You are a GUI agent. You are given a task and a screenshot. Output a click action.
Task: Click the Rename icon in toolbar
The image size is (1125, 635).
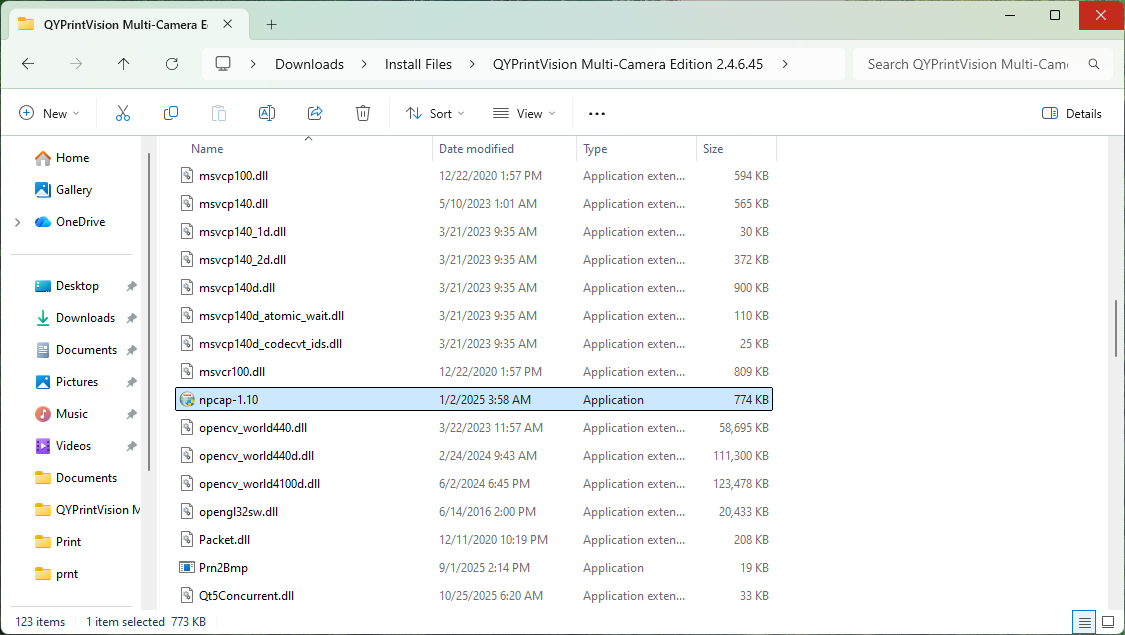coord(267,113)
